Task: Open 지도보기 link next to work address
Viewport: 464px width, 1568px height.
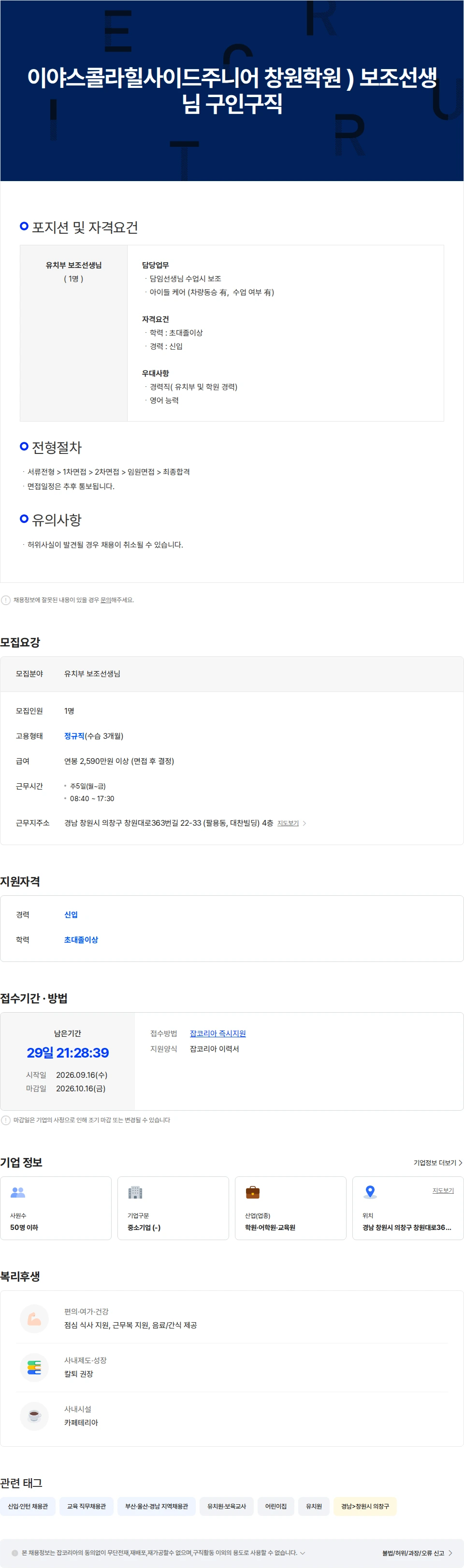Action: coord(288,823)
